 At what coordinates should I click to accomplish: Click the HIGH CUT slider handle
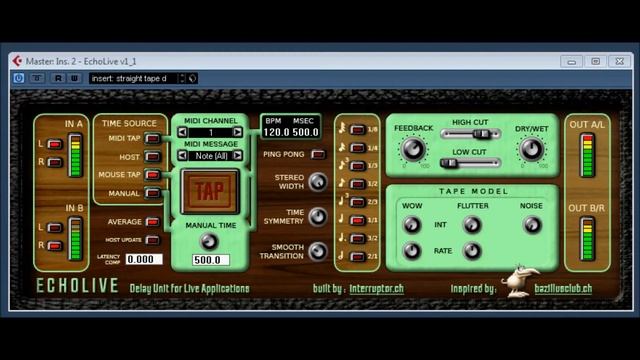482,133
